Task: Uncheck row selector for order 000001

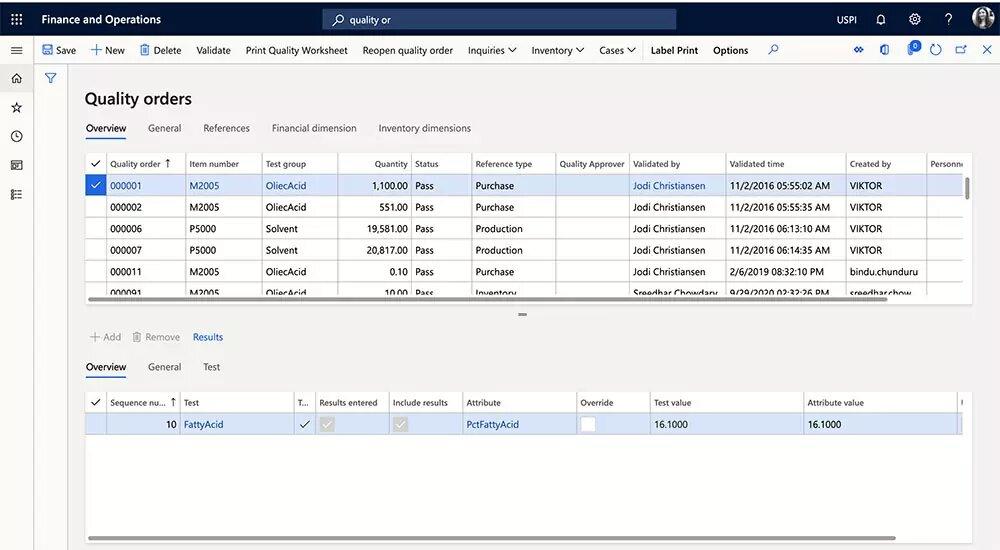Action: [x=96, y=185]
